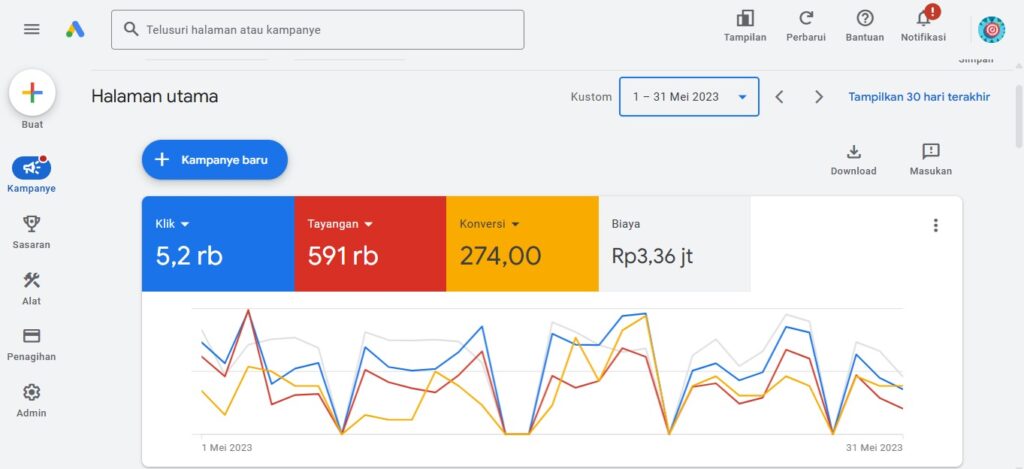Screen dimensions: 1024x469
Task: Select the yellow Konversi metric card
Action: tap(521, 243)
